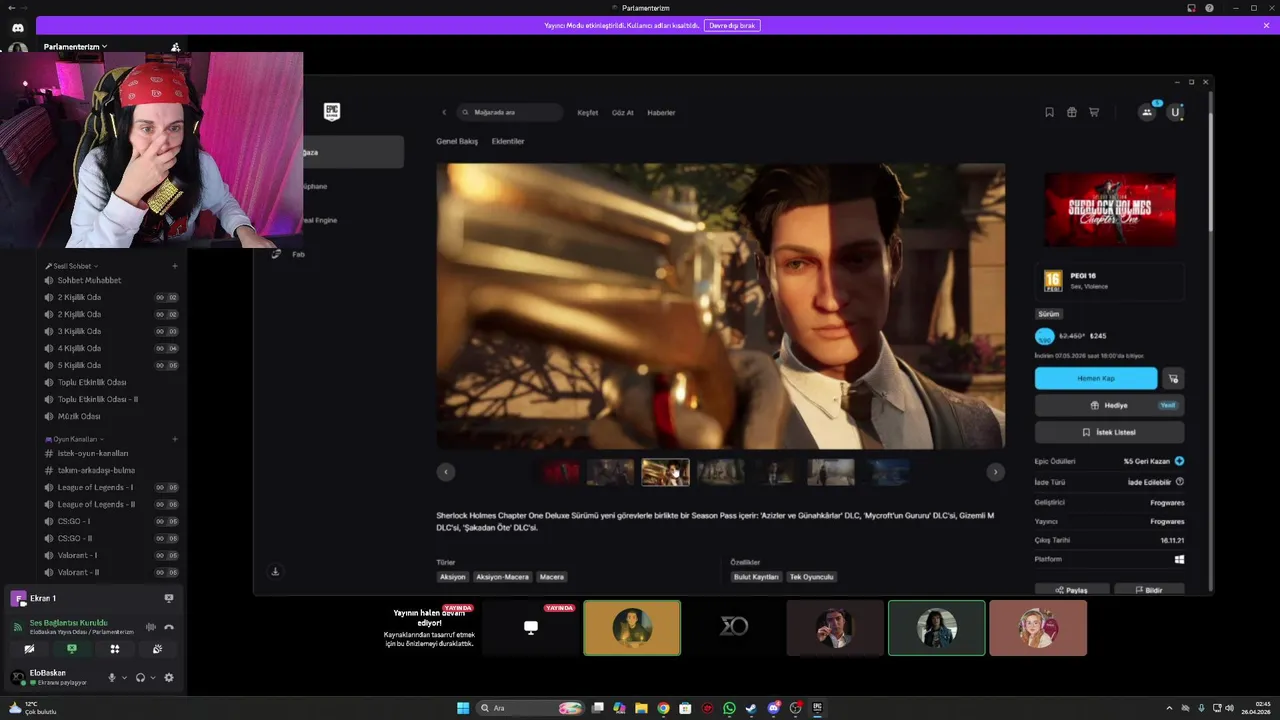Filter by Bulut Kayıtları feature tag

[x=756, y=577]
